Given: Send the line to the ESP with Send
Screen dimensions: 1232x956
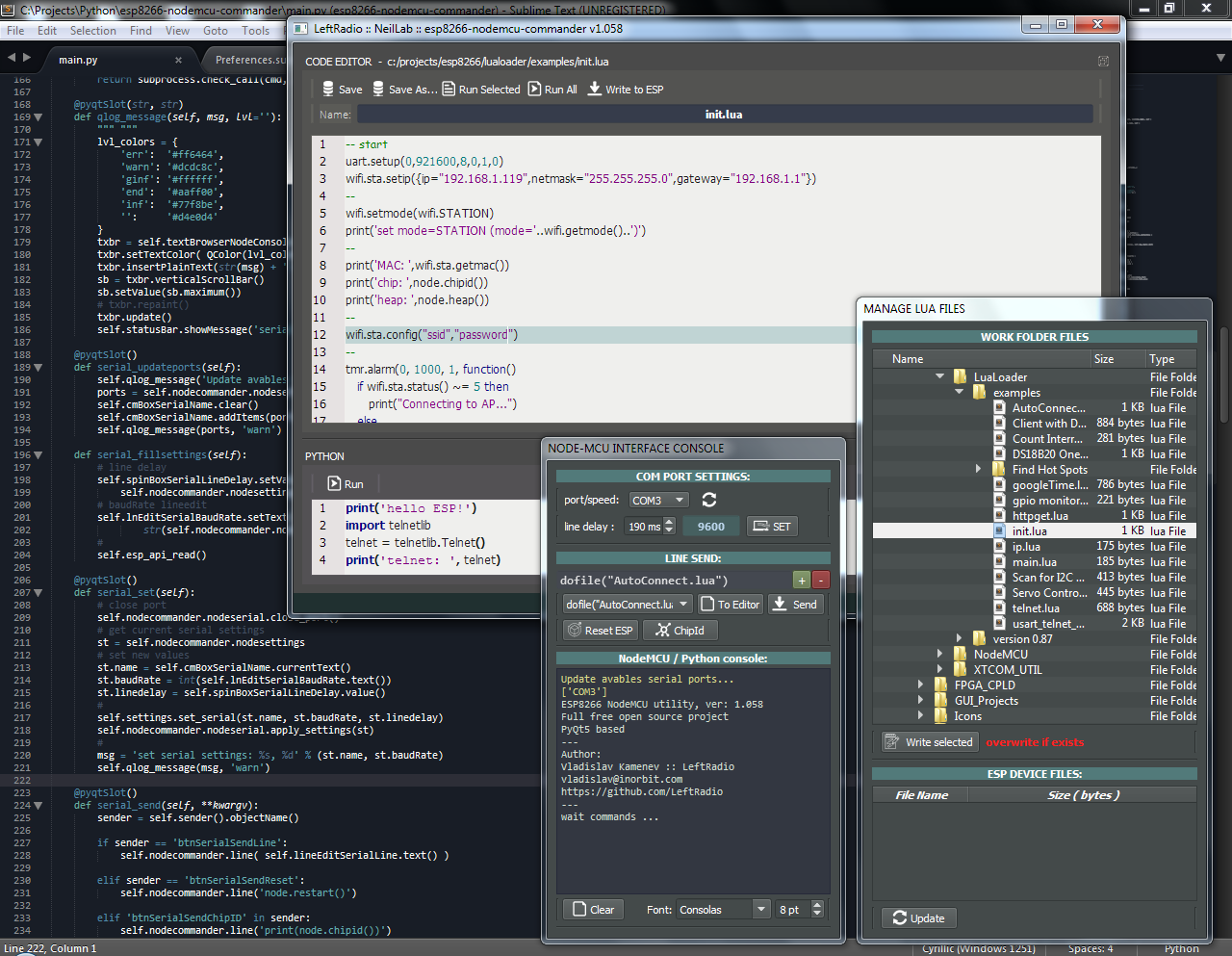Looking at the screenshot, I should [795, 604].
